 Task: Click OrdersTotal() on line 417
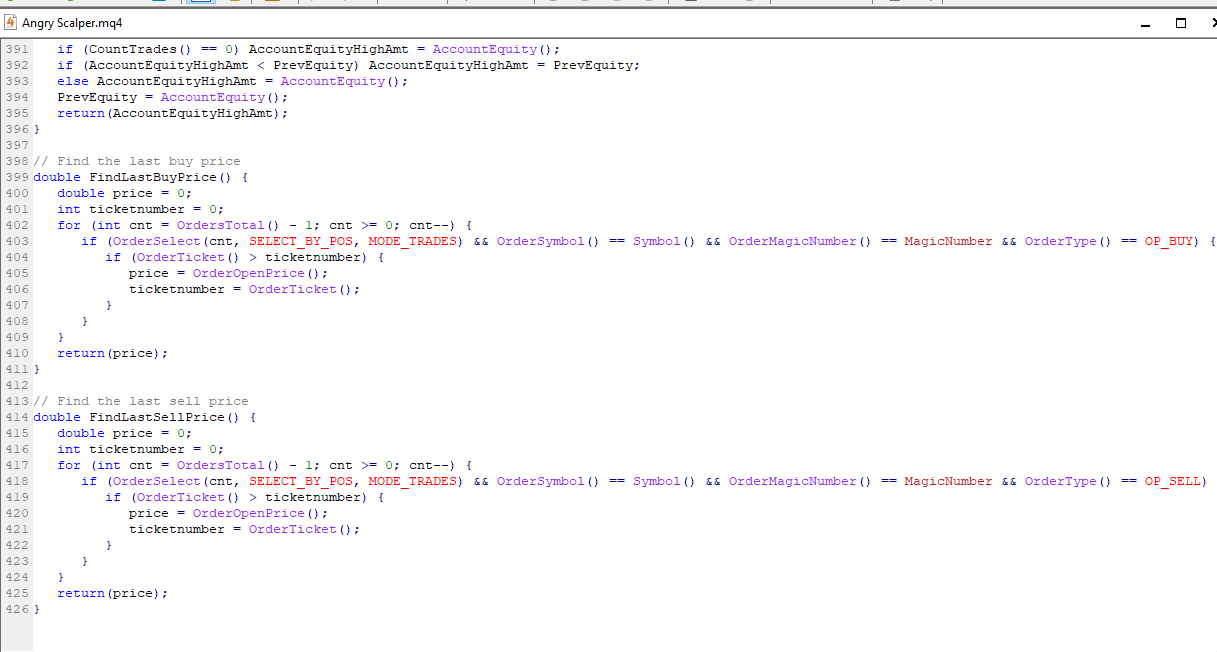coord(220,465)
